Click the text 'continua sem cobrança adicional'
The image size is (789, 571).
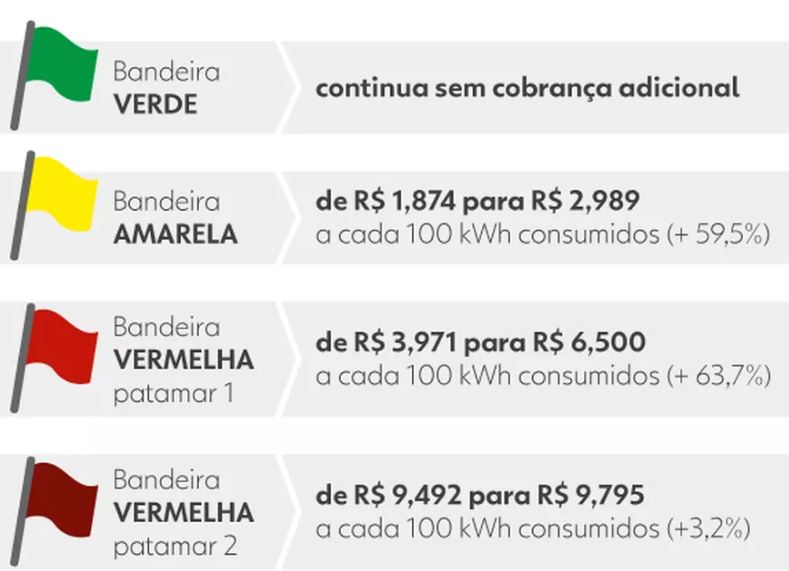(527, 89)
